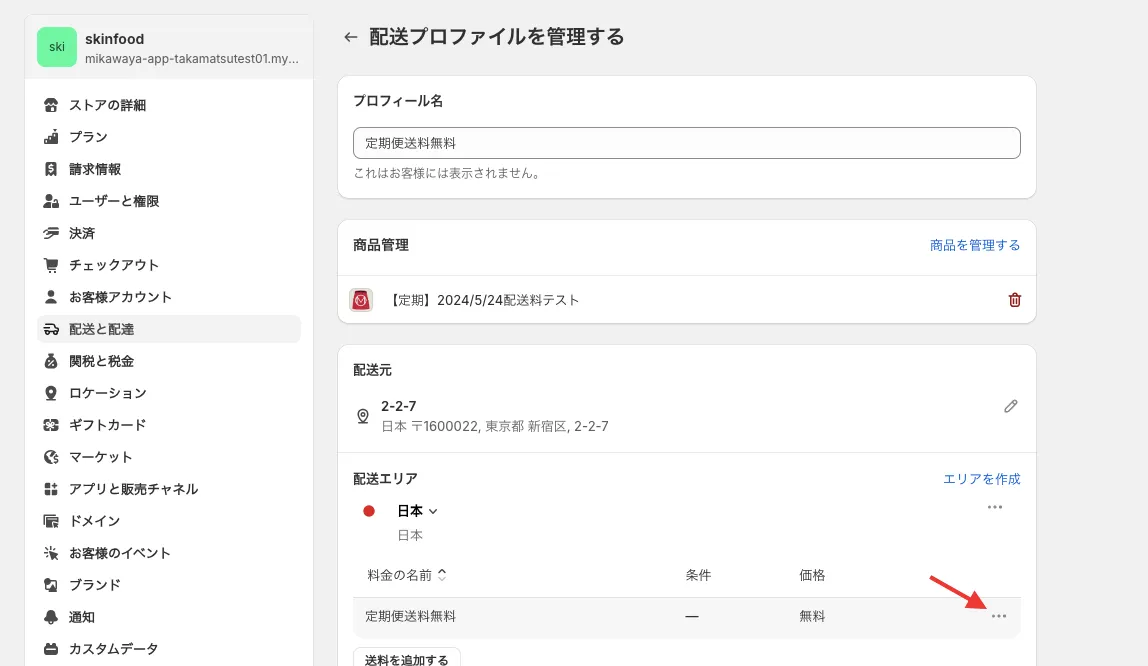
Task: Click the プロフィール名 text field
Action: (x=686, y=143)
